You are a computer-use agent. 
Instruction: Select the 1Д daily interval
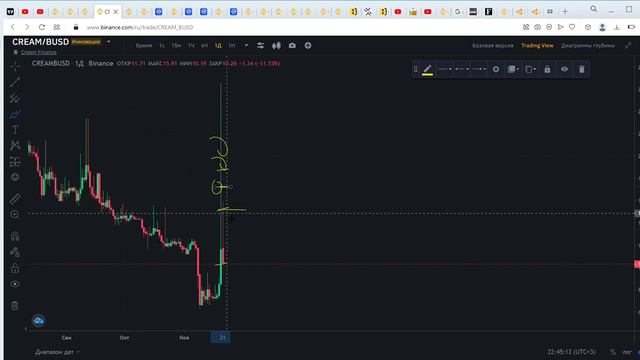[x=218, y=46]
